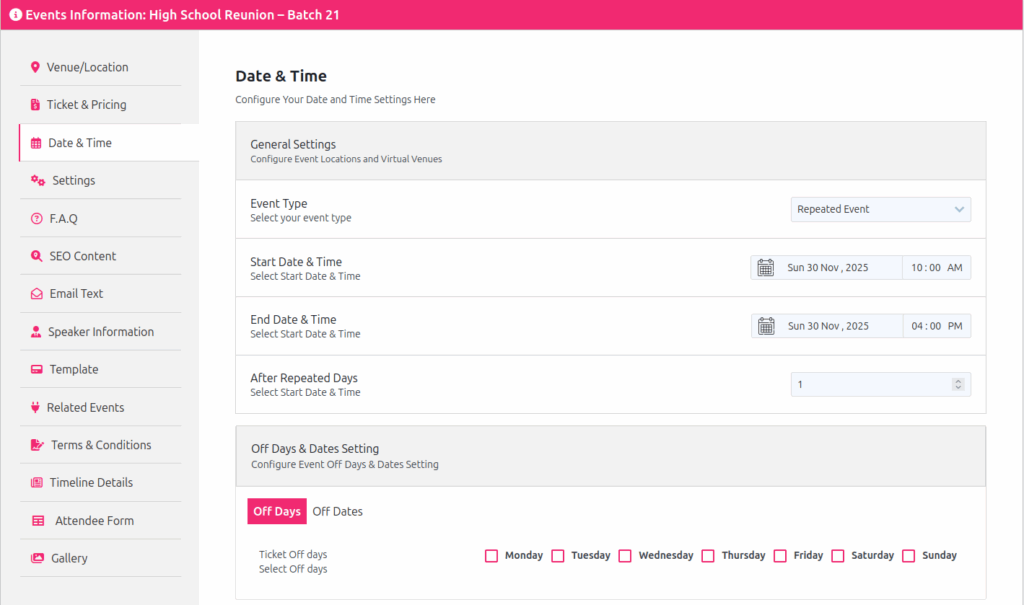This screenshot has height=605, width=1024.
Task: Open the calendar icon for Start Date
Action: coord(765,267)
